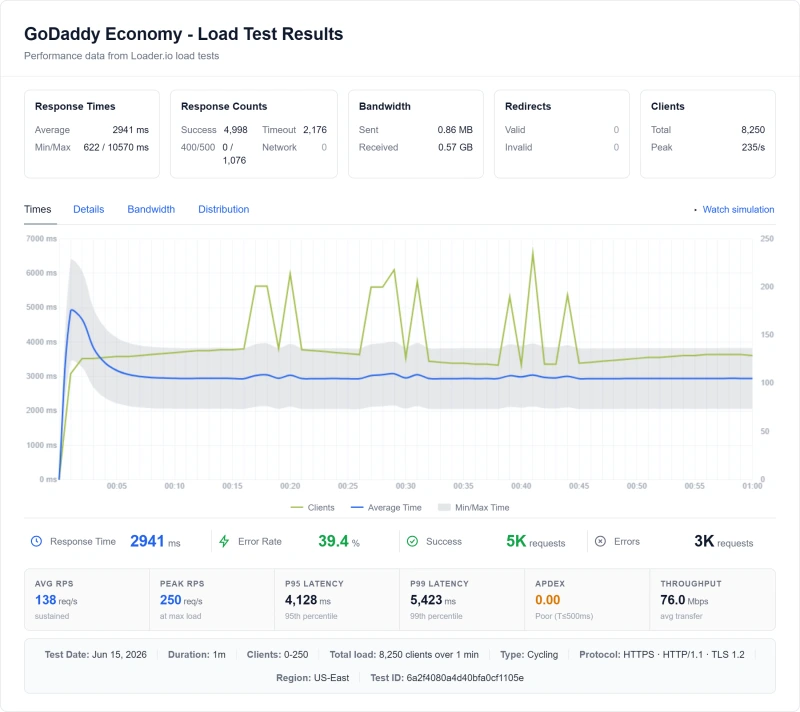Click the Response Counts card title

click(224, 106)
